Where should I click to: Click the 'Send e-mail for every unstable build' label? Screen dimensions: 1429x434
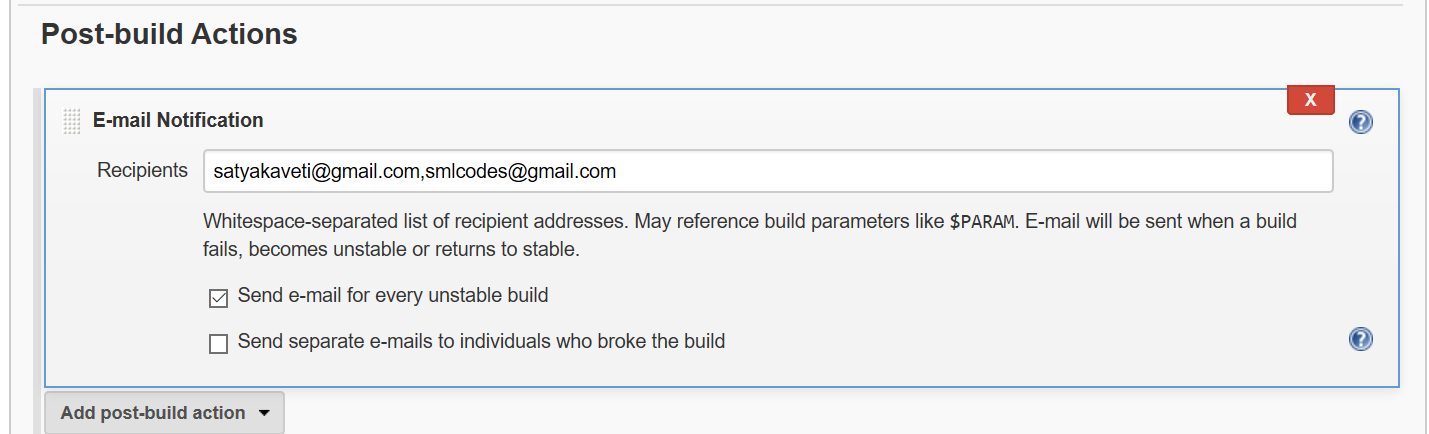point(393,296)
